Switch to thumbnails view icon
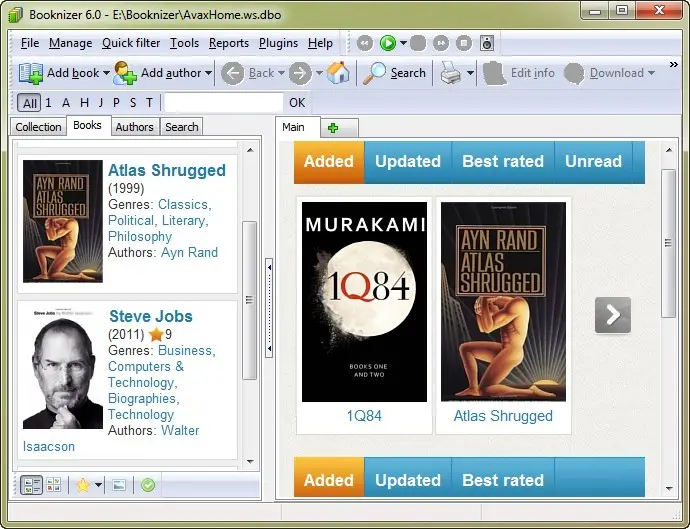The image size is (690, 529). tap(54, 485)
